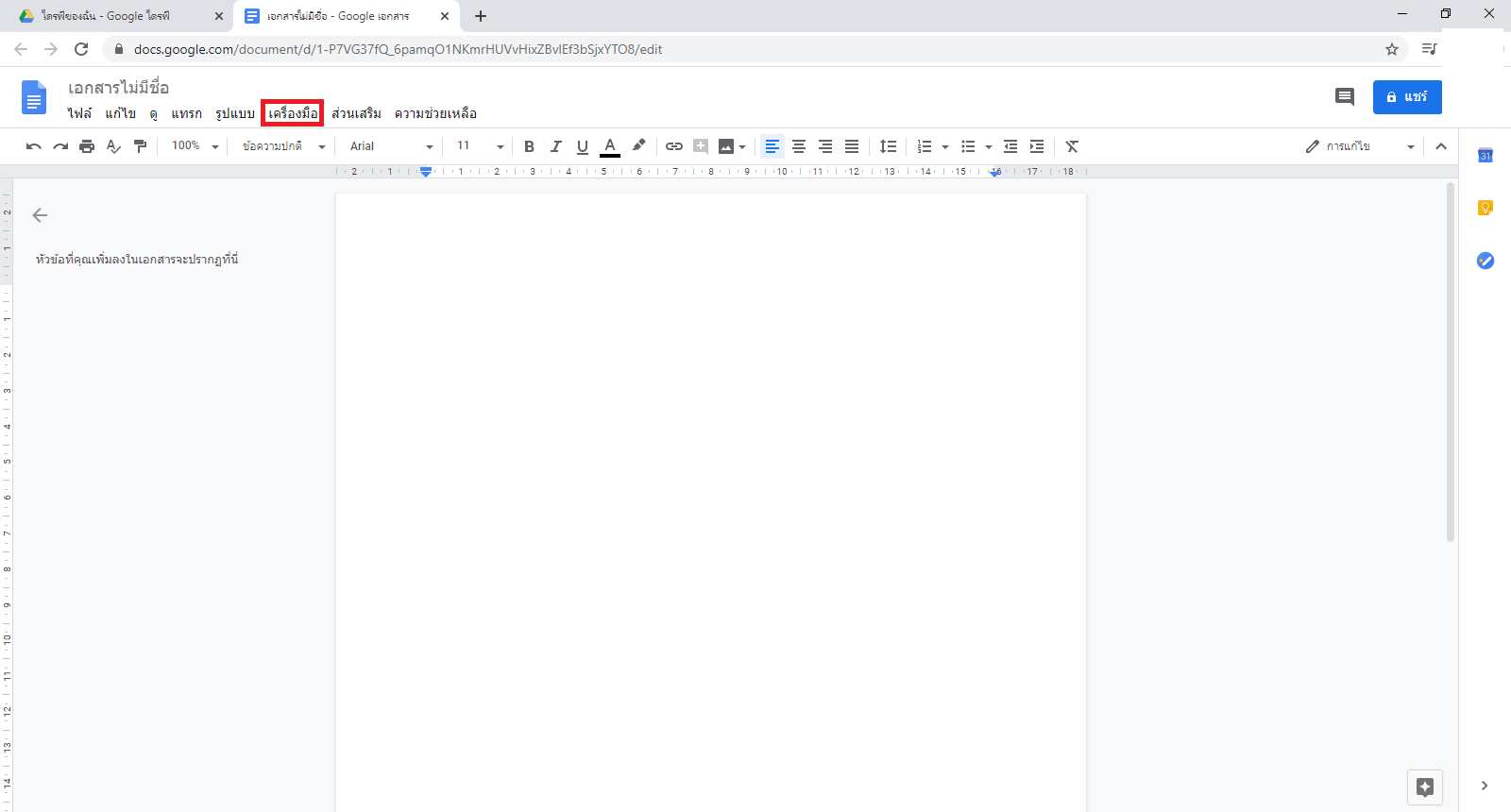Select the Paint format tool
This screenshot has height=812, width=1511.
click(140, 146)
